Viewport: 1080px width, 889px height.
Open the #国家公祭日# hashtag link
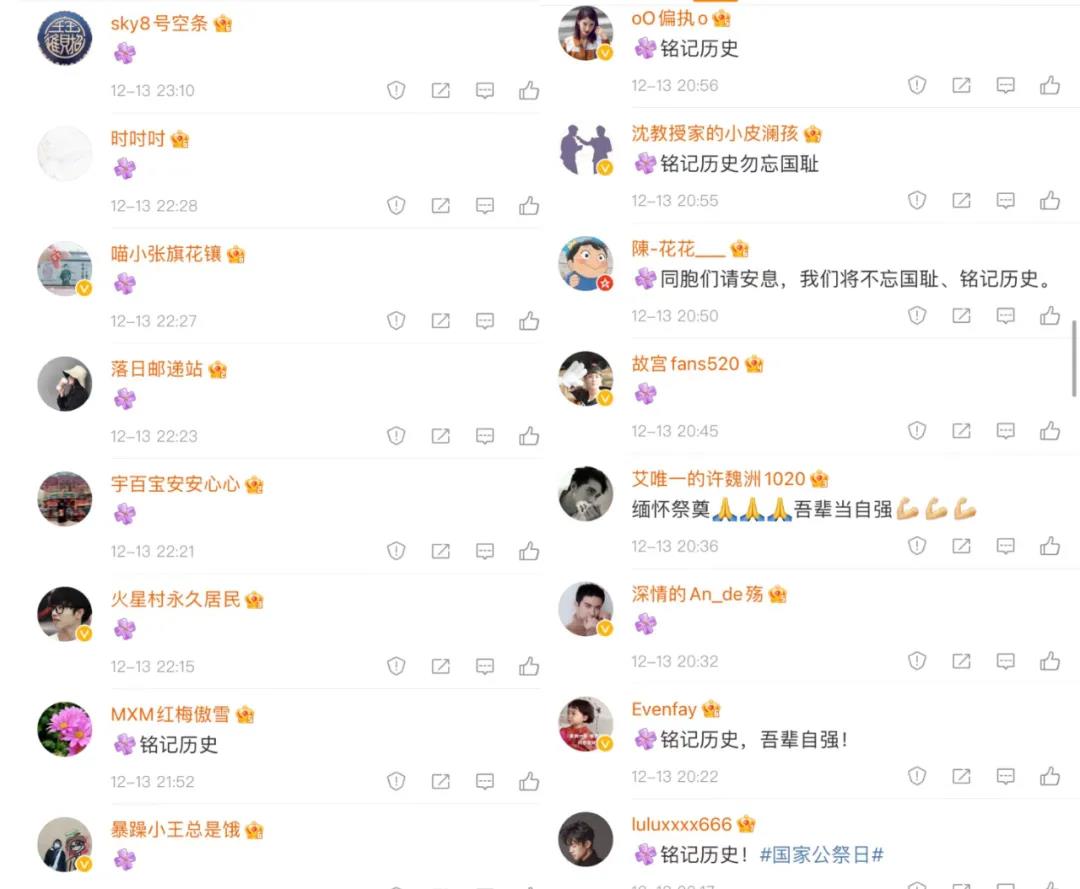[821, 855]
